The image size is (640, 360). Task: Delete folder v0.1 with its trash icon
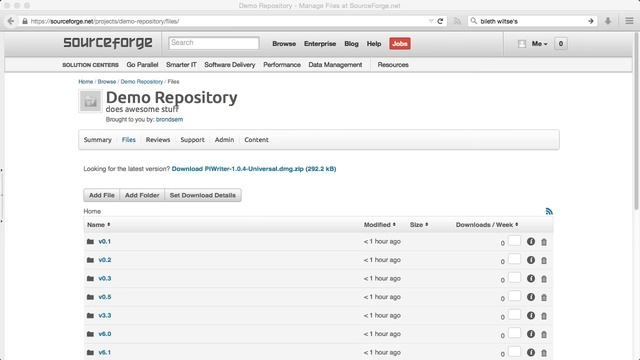pos(544,242)
